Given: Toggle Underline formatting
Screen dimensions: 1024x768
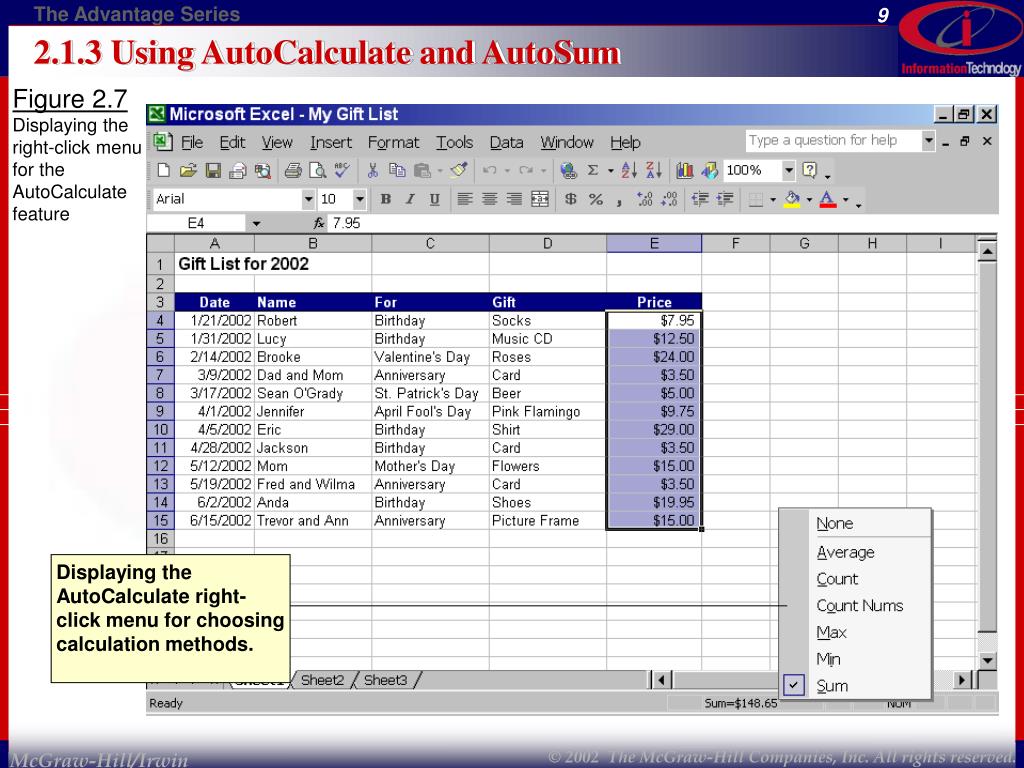Looking at the screenshot, I should pos(435,199).
